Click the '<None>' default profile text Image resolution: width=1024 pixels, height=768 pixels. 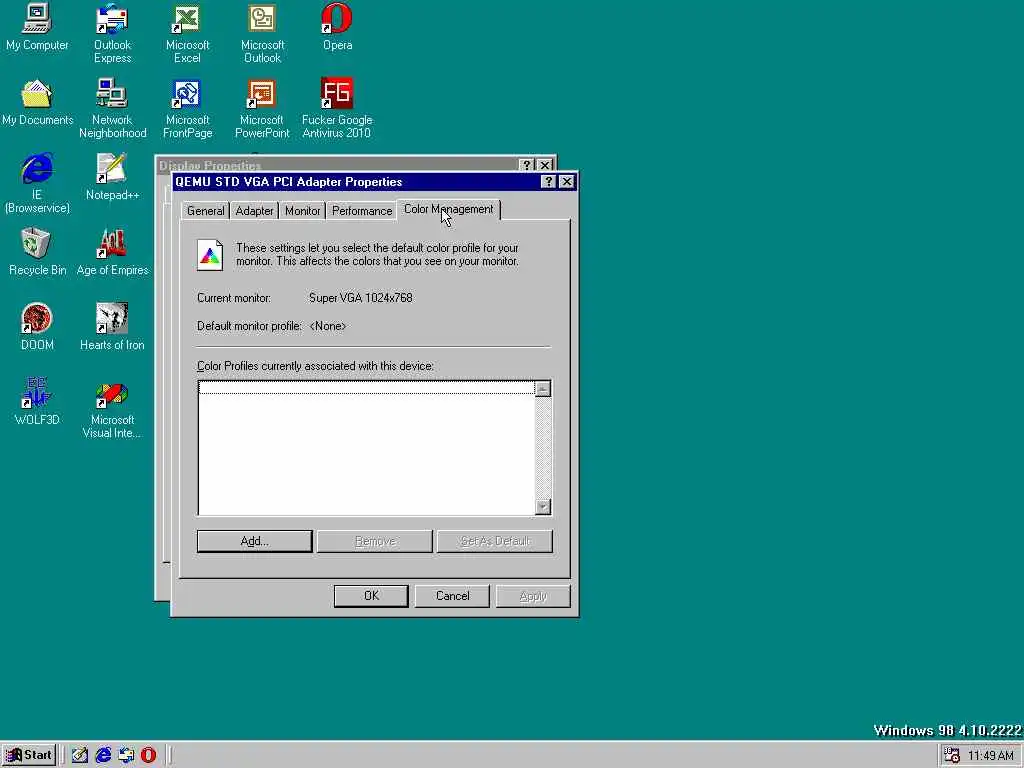[328, 326]
